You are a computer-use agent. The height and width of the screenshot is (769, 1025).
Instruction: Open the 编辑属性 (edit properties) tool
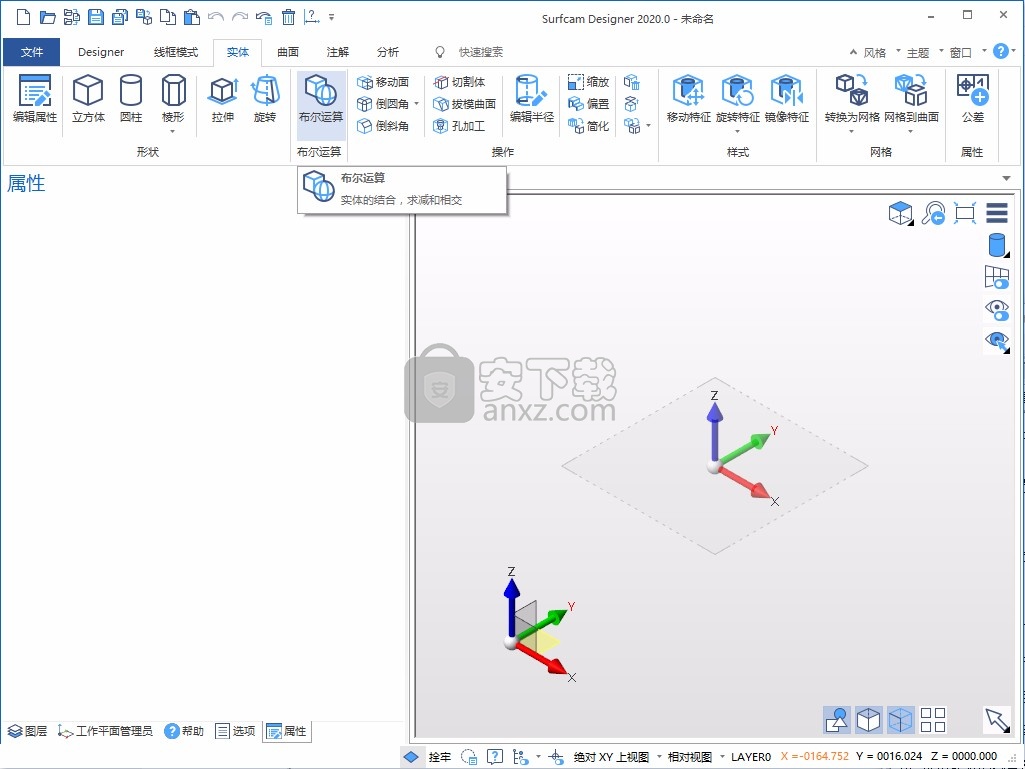35,99
